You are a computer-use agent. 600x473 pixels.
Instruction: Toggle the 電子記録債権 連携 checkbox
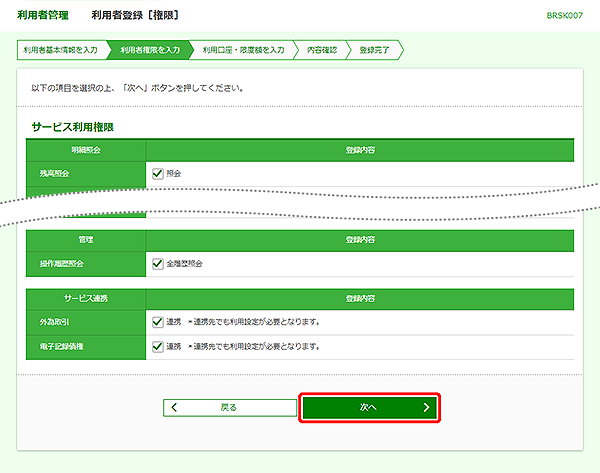click(158, 347)
